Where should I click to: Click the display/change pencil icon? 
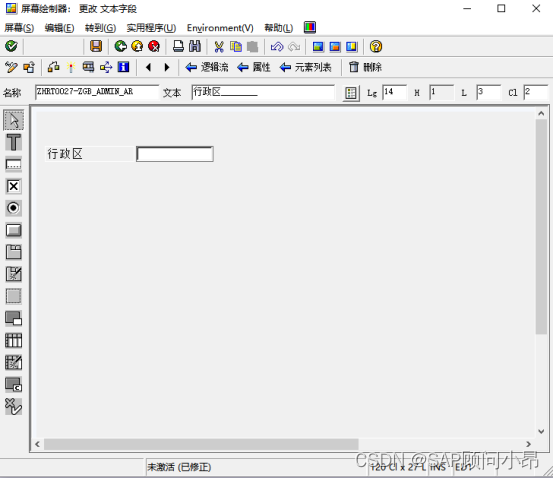click(11, 67)
